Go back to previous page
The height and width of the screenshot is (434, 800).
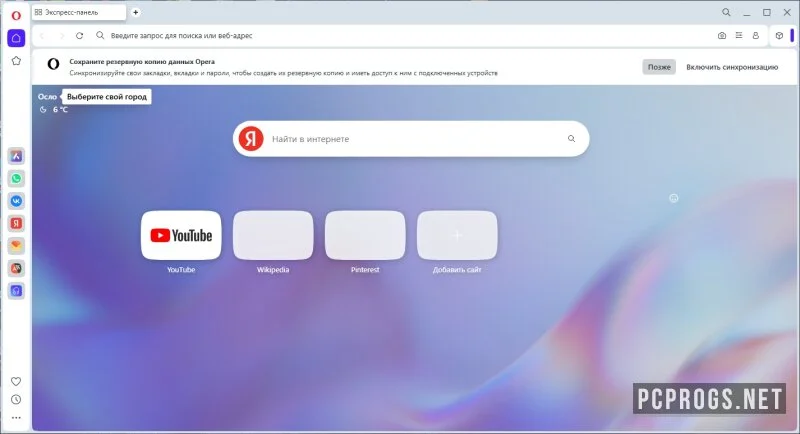(42, 36)
